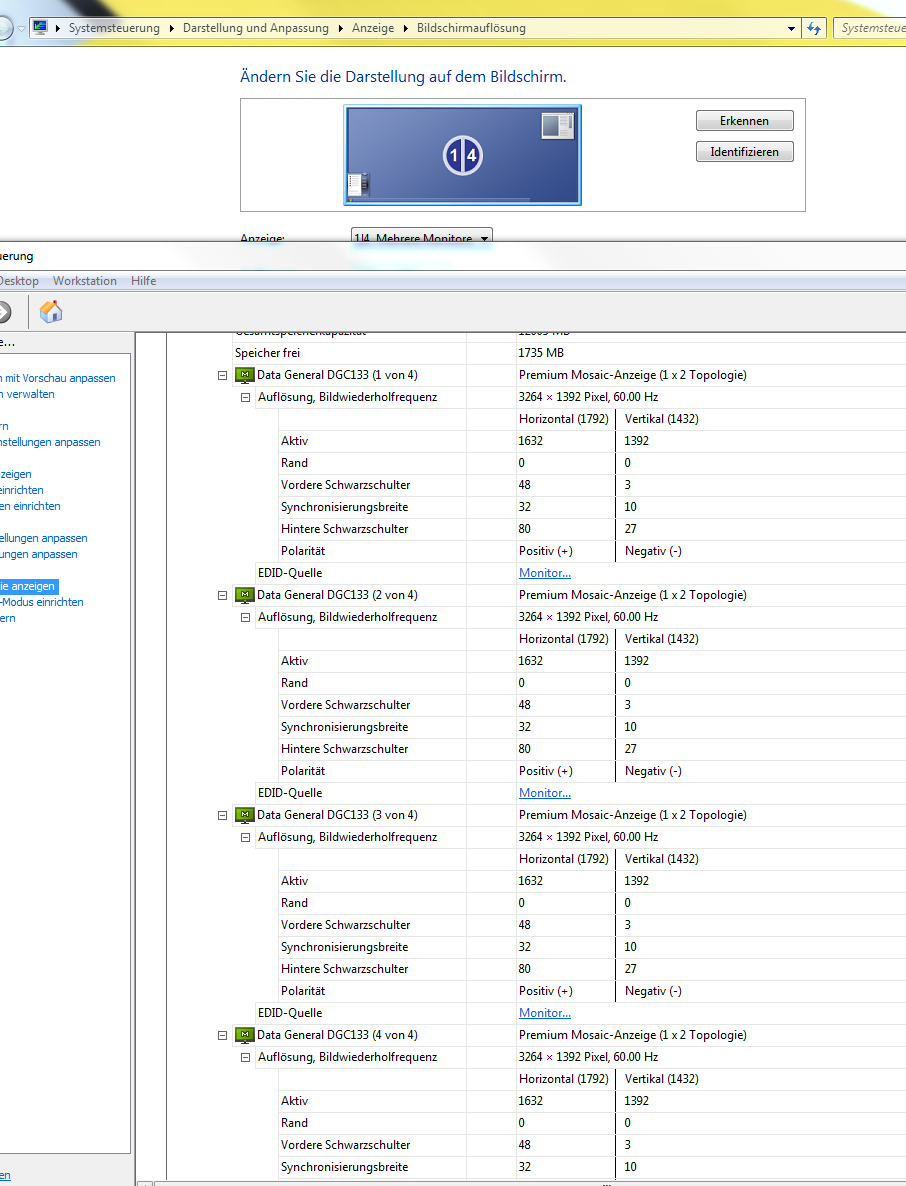Click 'Darstellung und Anpassung' in the breadcrumb
This screenshot has height=1186, width=906.
click(255, 28)
